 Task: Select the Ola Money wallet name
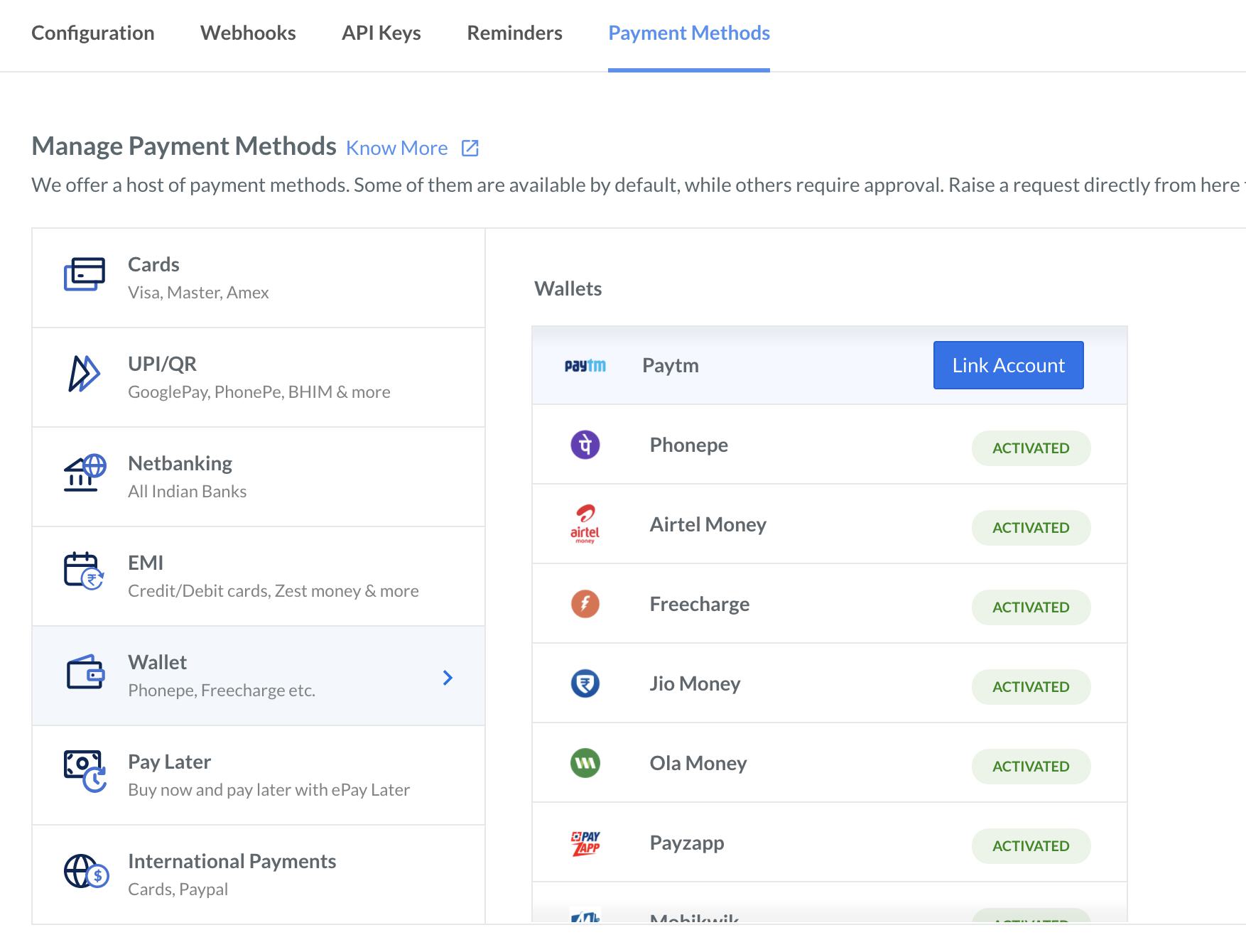pos(698,763)
